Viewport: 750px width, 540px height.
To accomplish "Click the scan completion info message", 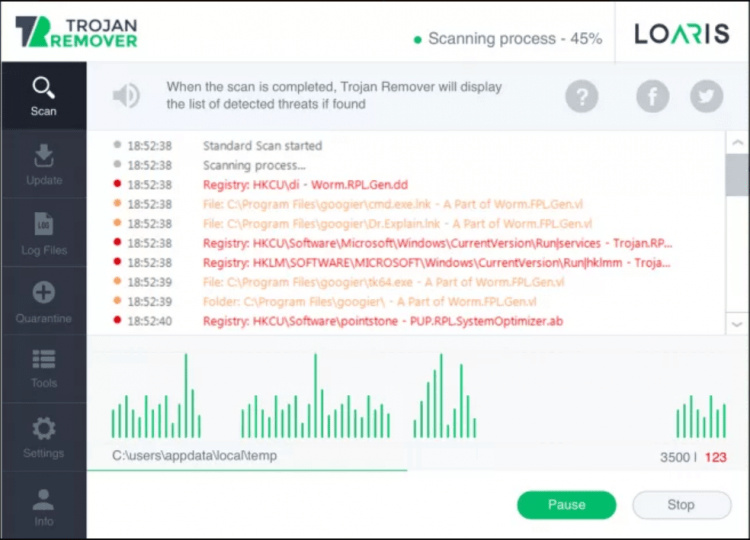I will click(334, 96).
